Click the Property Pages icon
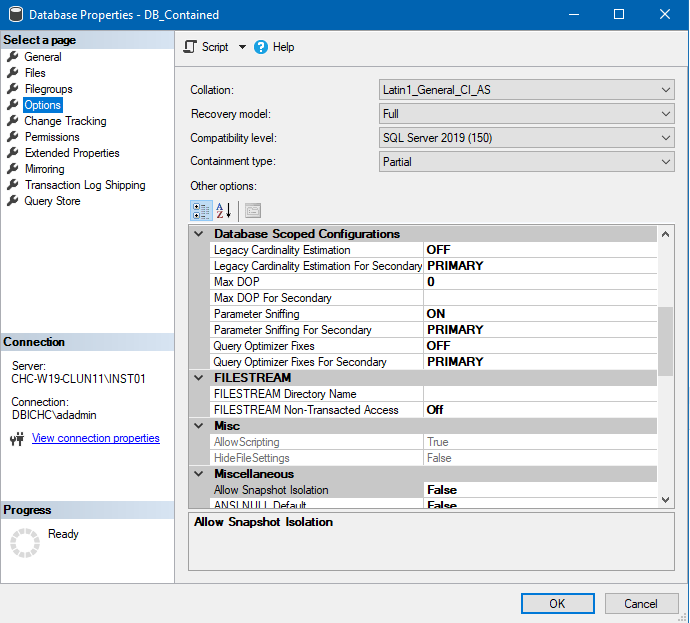Screen dimensions: 690x623 (252, 210)
